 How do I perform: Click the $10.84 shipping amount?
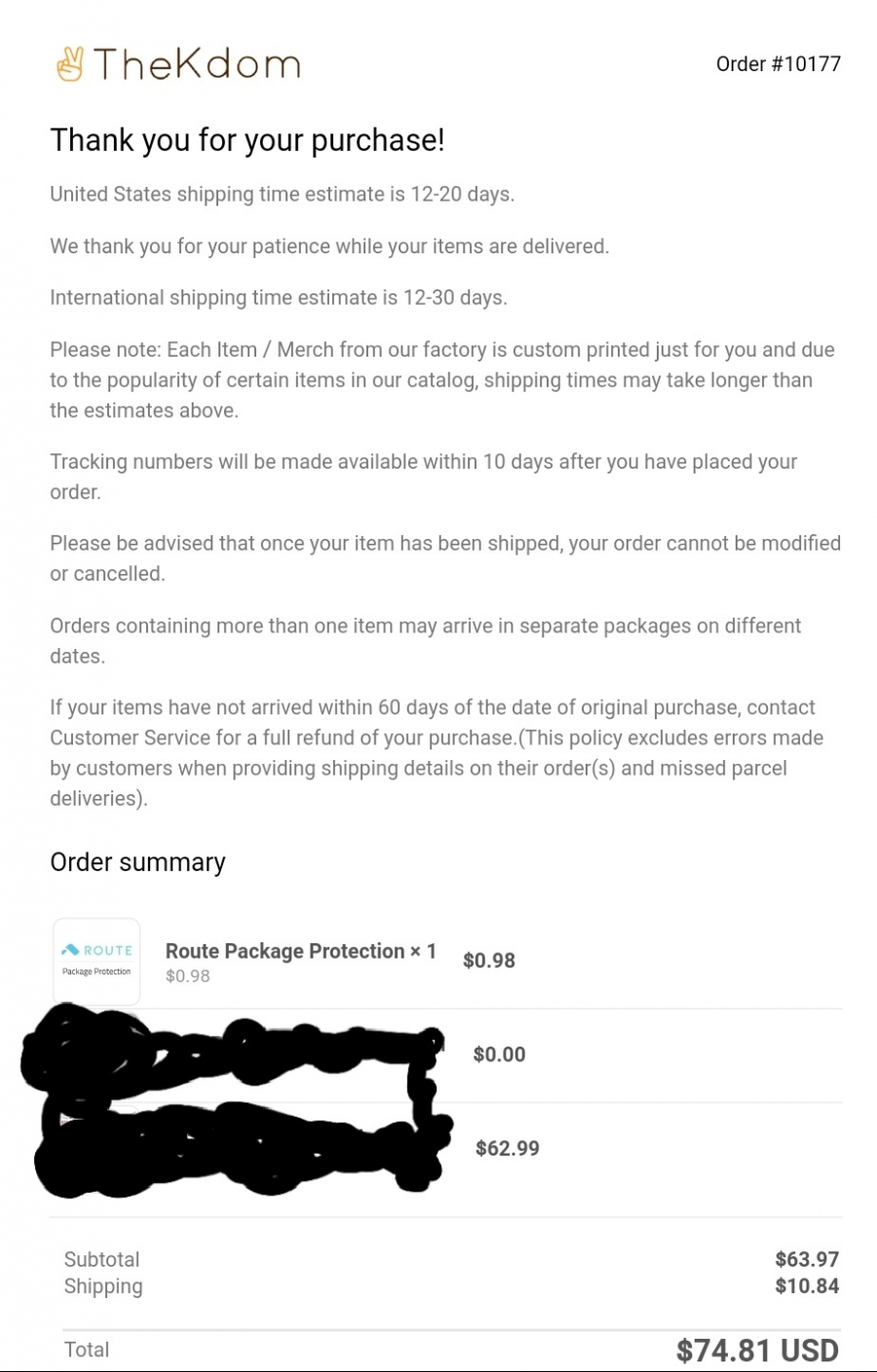[x=807, y=1286]
